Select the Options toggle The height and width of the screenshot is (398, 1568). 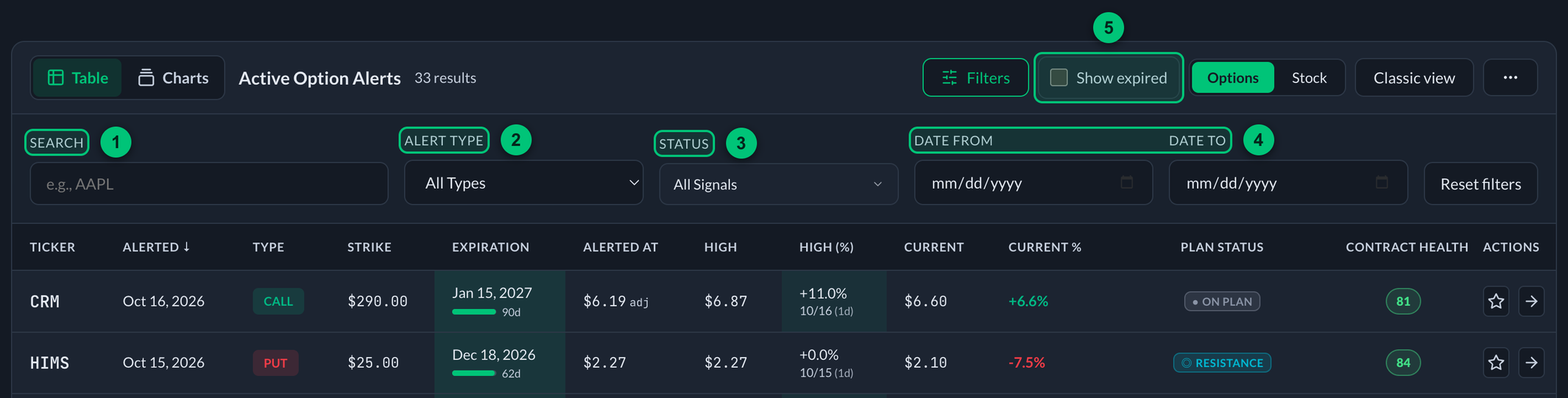click(1232, 77)
